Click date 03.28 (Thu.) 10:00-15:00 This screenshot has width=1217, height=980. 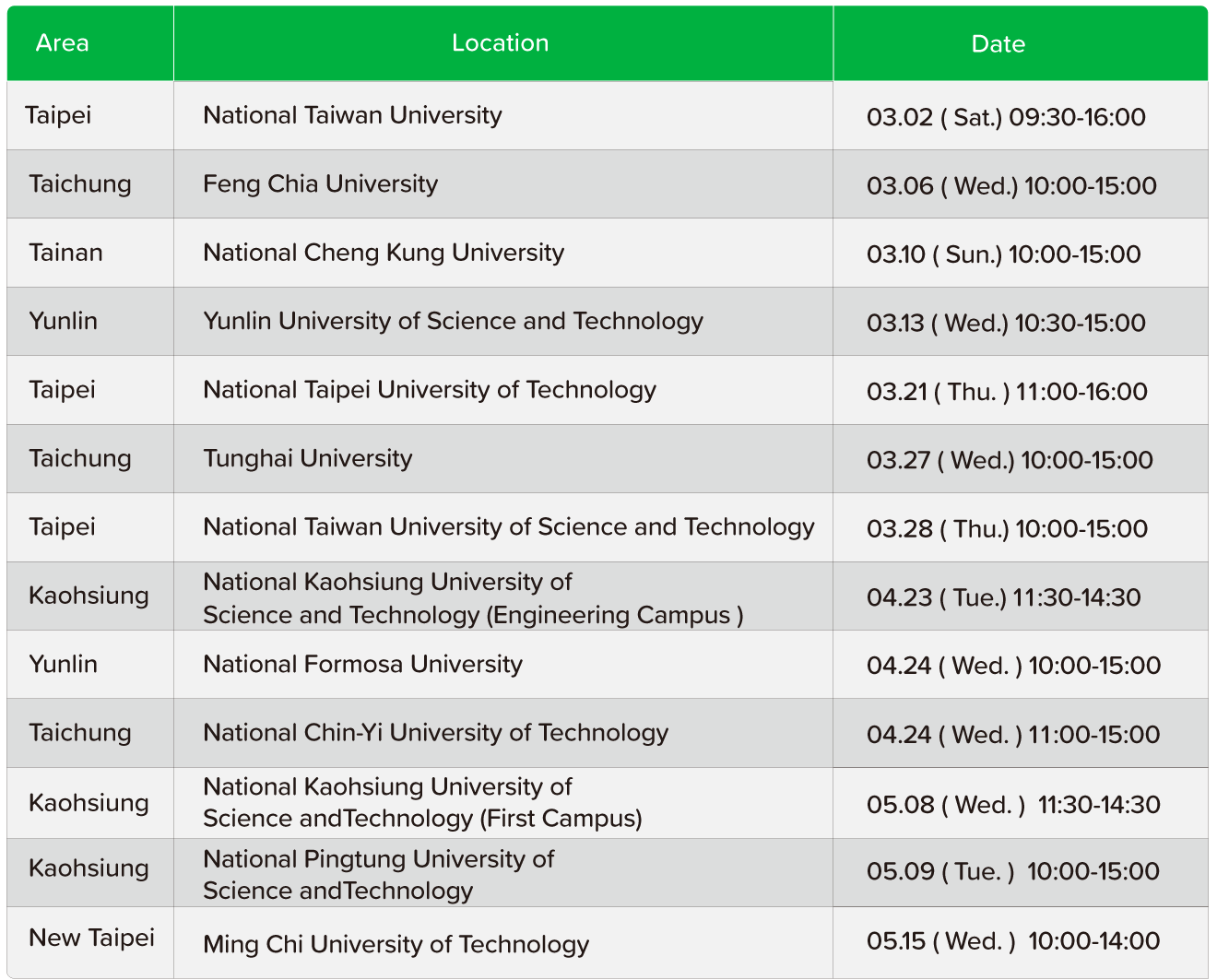click(x=1007, y=529)
